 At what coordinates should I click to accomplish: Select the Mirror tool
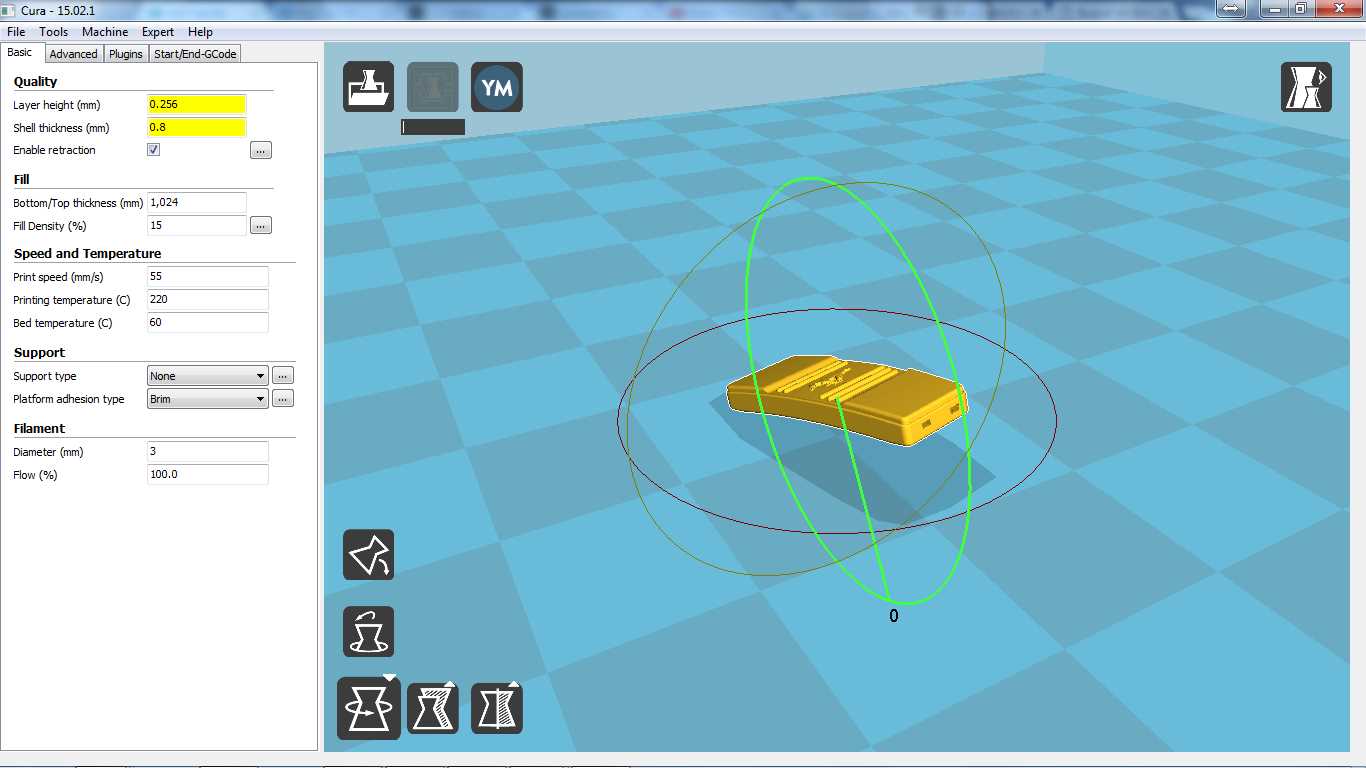coord(497,708)
